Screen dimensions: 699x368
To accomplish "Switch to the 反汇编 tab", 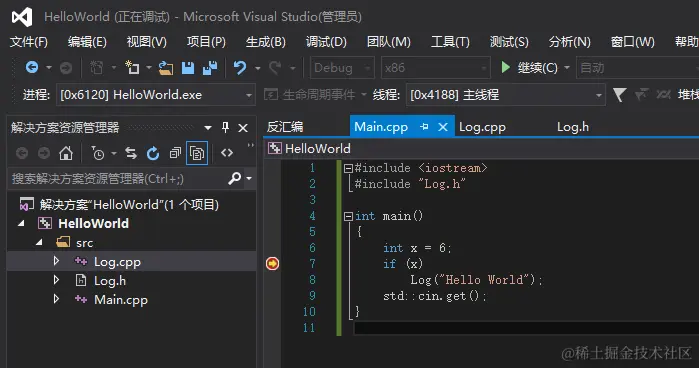I will click(285, 127).
